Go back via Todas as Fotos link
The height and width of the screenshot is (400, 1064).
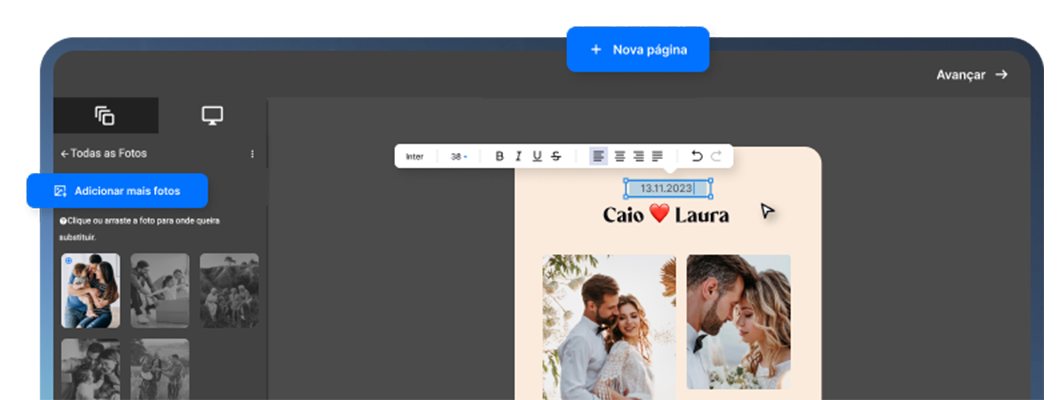(104, 154)
